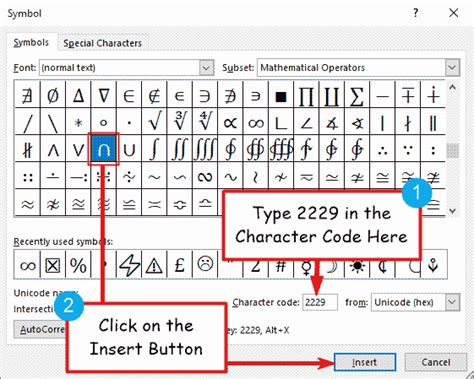The height and width of the screenshot is (379, 474).
Task: Click the AutoCorrect button
Action: 40,329
